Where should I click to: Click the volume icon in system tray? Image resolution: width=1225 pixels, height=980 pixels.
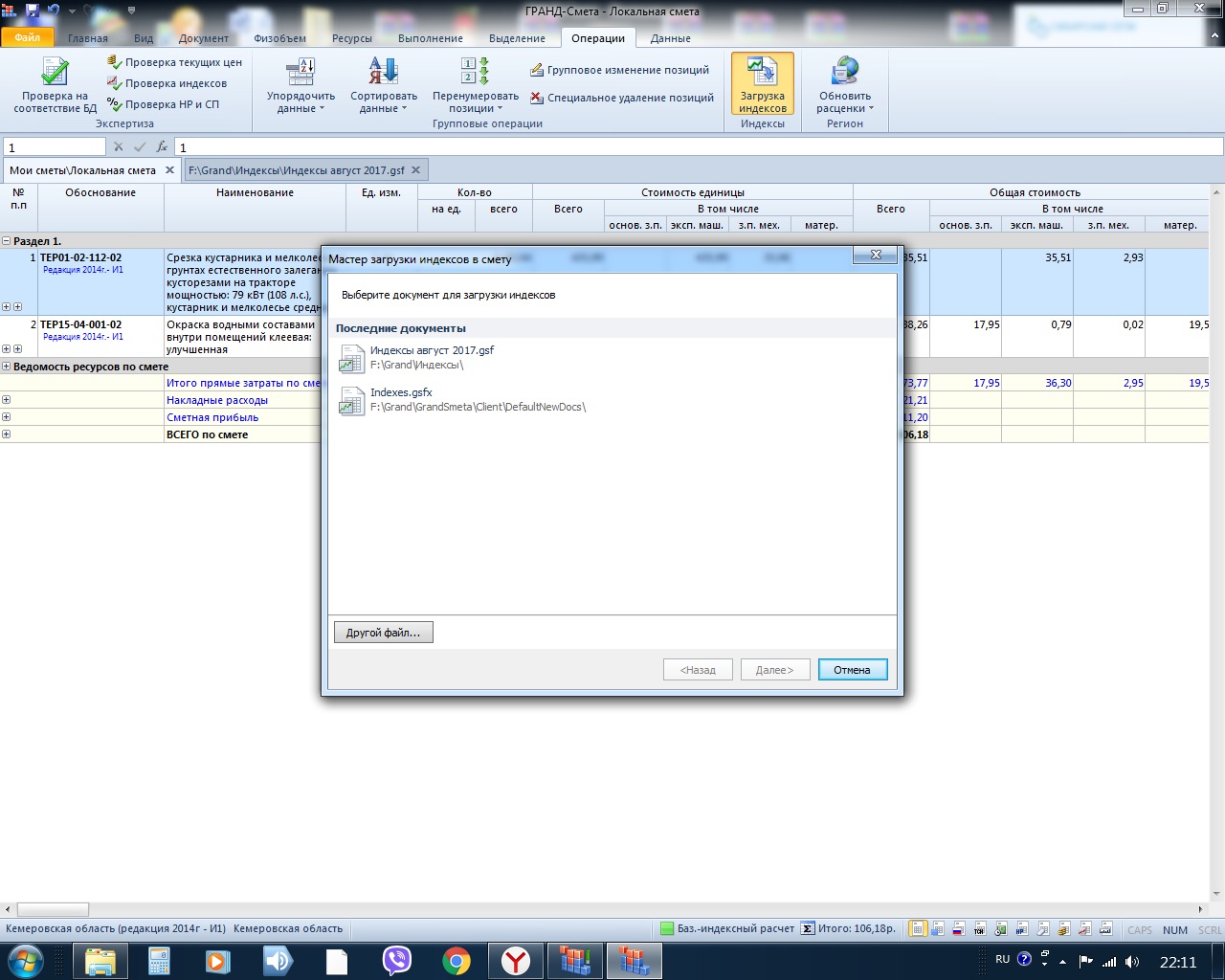click(x=1132, y=962)
